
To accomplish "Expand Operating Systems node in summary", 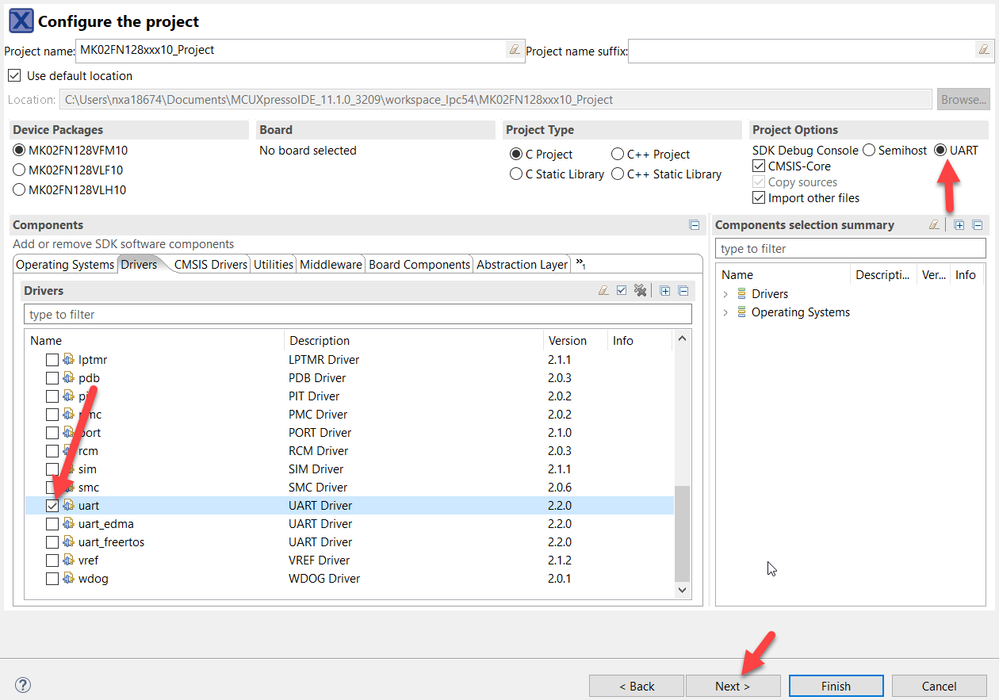I will point(725,313).
